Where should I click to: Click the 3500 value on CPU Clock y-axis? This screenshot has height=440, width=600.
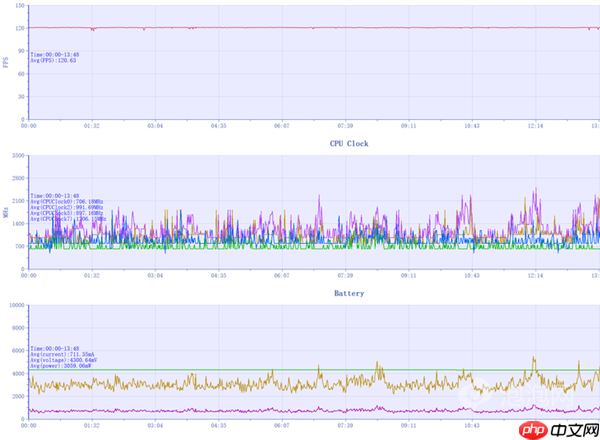click(18, 155)
